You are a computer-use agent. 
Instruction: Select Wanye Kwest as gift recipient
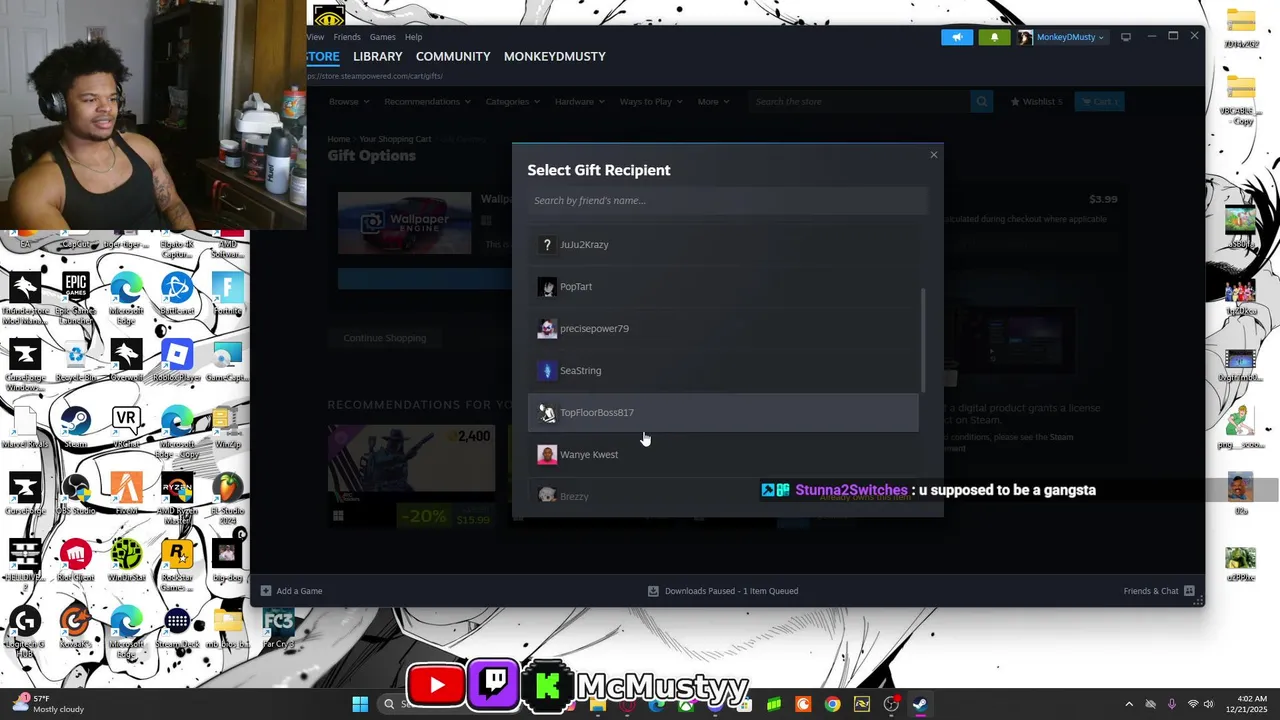pos(723,455)
